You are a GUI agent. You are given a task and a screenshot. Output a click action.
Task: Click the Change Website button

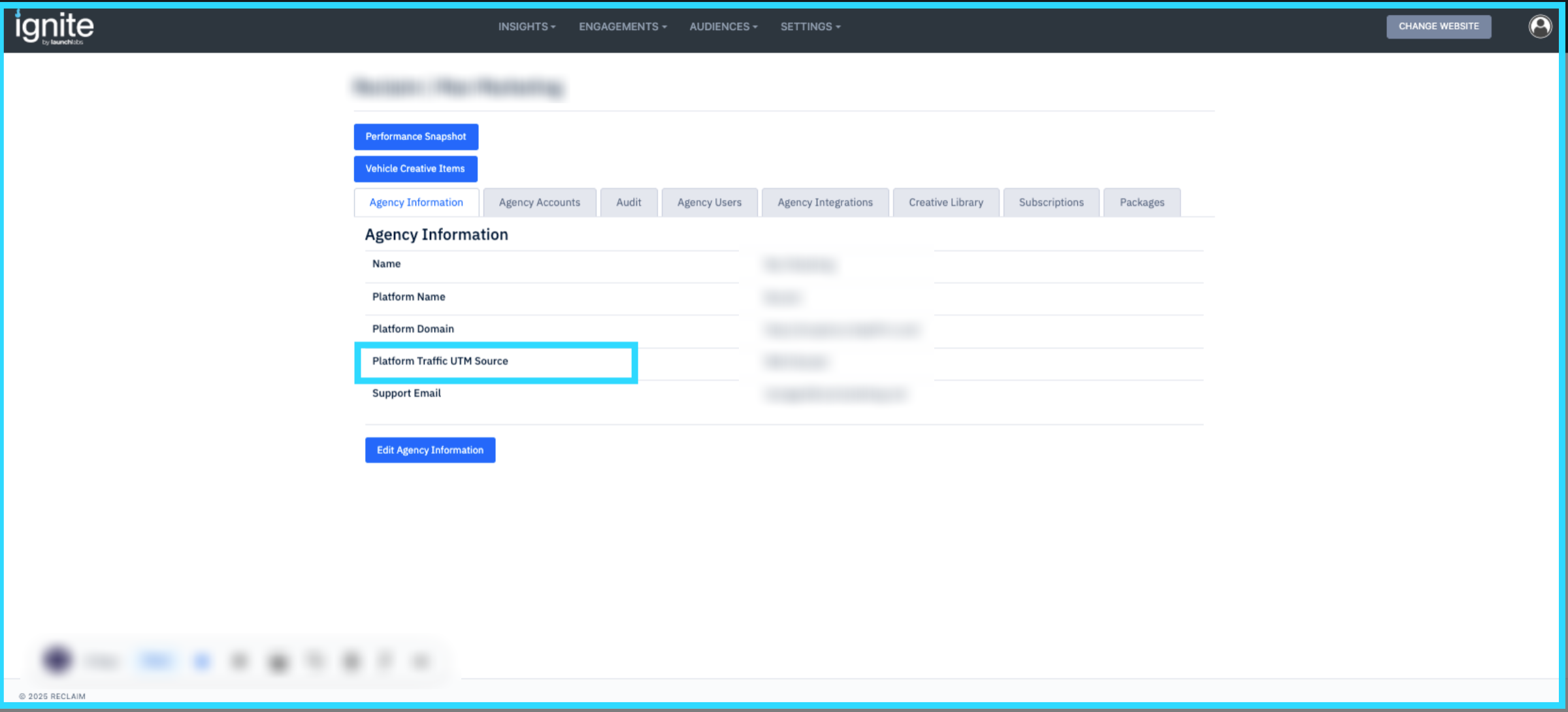[1438, 27]
